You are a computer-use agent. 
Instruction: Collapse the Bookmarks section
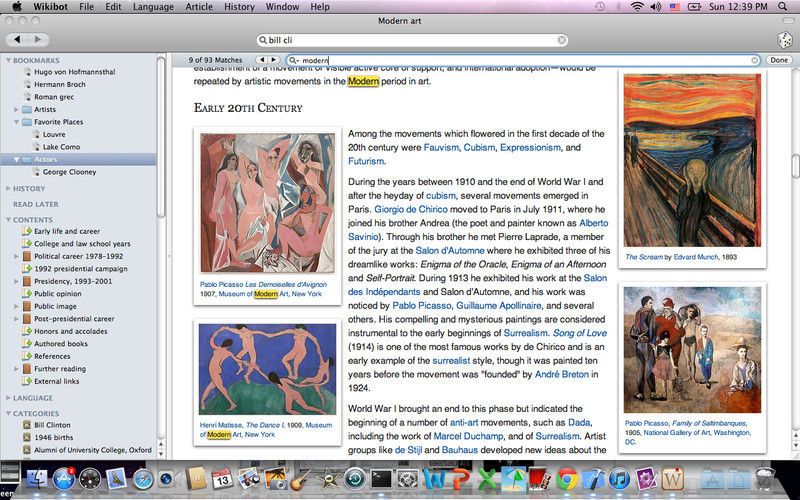pyautogui.click(x=8, y=60)
